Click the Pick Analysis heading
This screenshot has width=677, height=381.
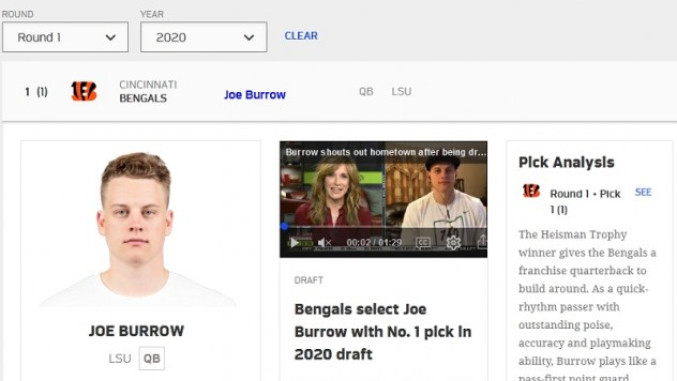tap(566, 162)
